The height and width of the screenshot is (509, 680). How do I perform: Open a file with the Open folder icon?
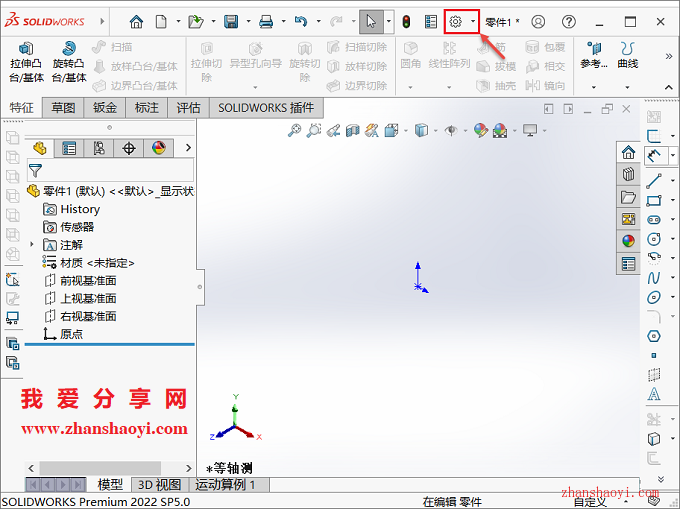[196, 21]
